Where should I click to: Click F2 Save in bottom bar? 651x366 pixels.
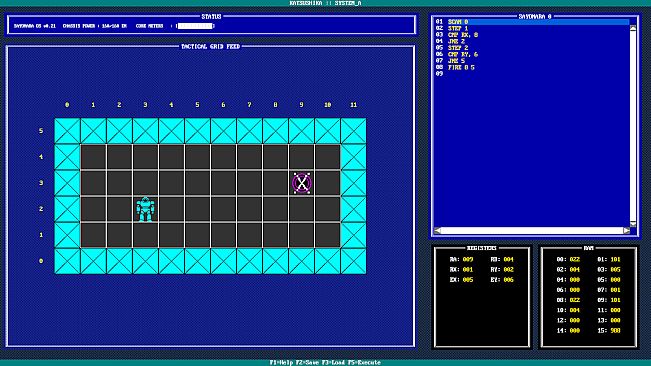308,362
